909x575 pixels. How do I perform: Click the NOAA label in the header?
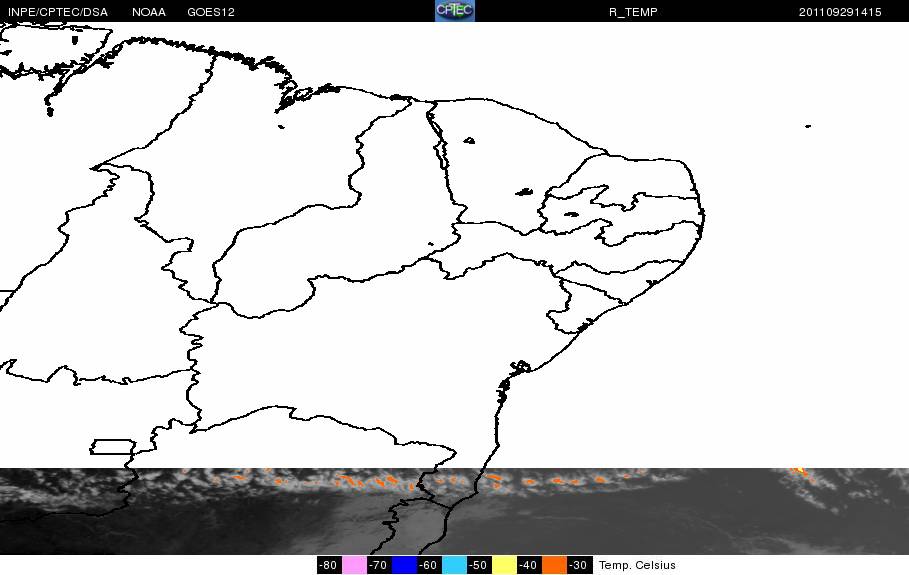(149, 12)
